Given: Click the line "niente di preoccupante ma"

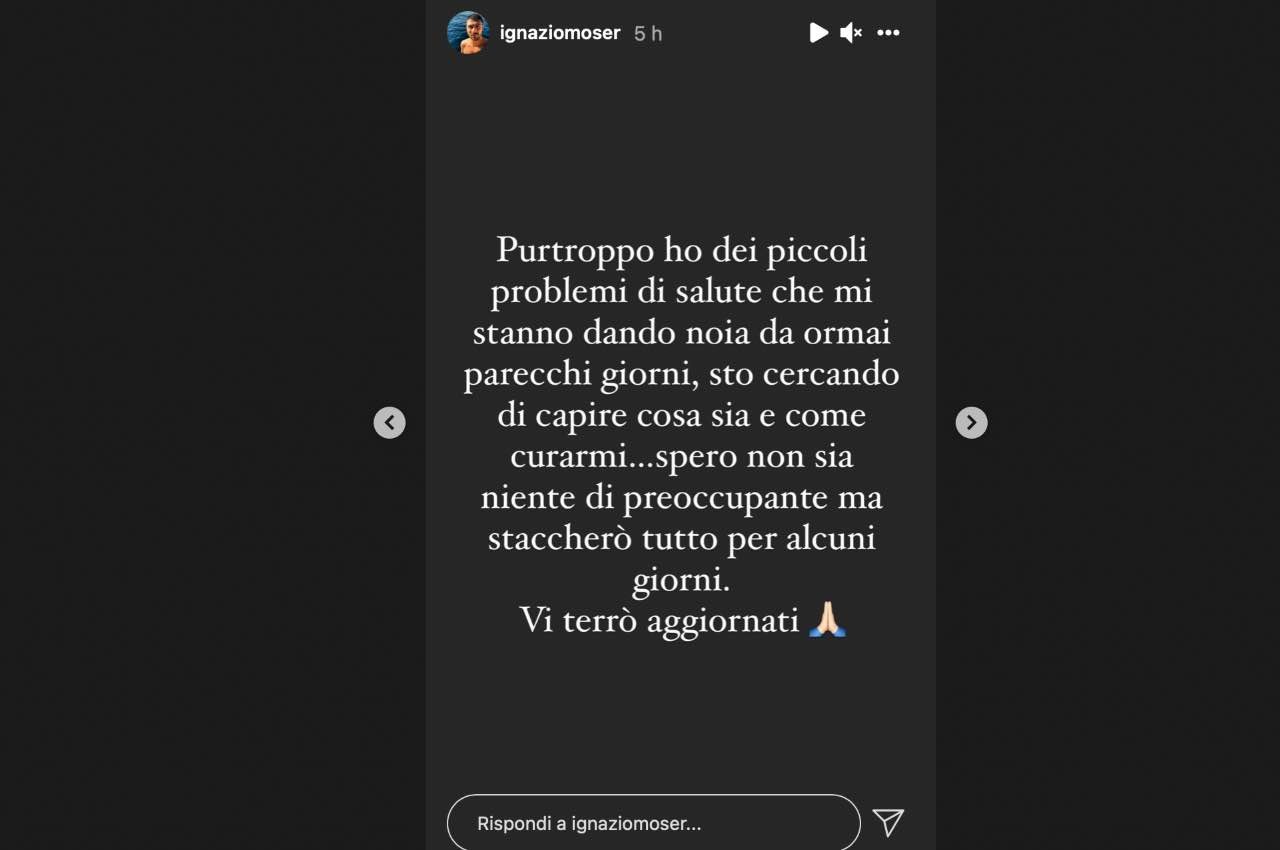Looking at the screenshot, I should [x=681, y=497].
